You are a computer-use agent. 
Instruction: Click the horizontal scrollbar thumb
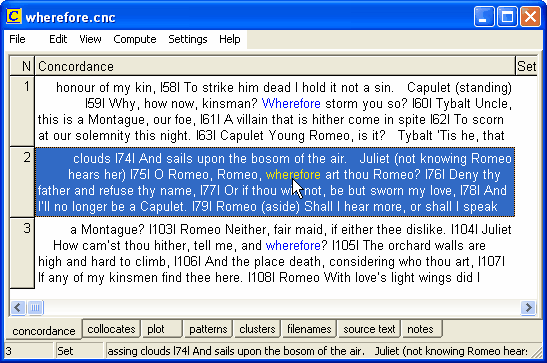(35, 308)
